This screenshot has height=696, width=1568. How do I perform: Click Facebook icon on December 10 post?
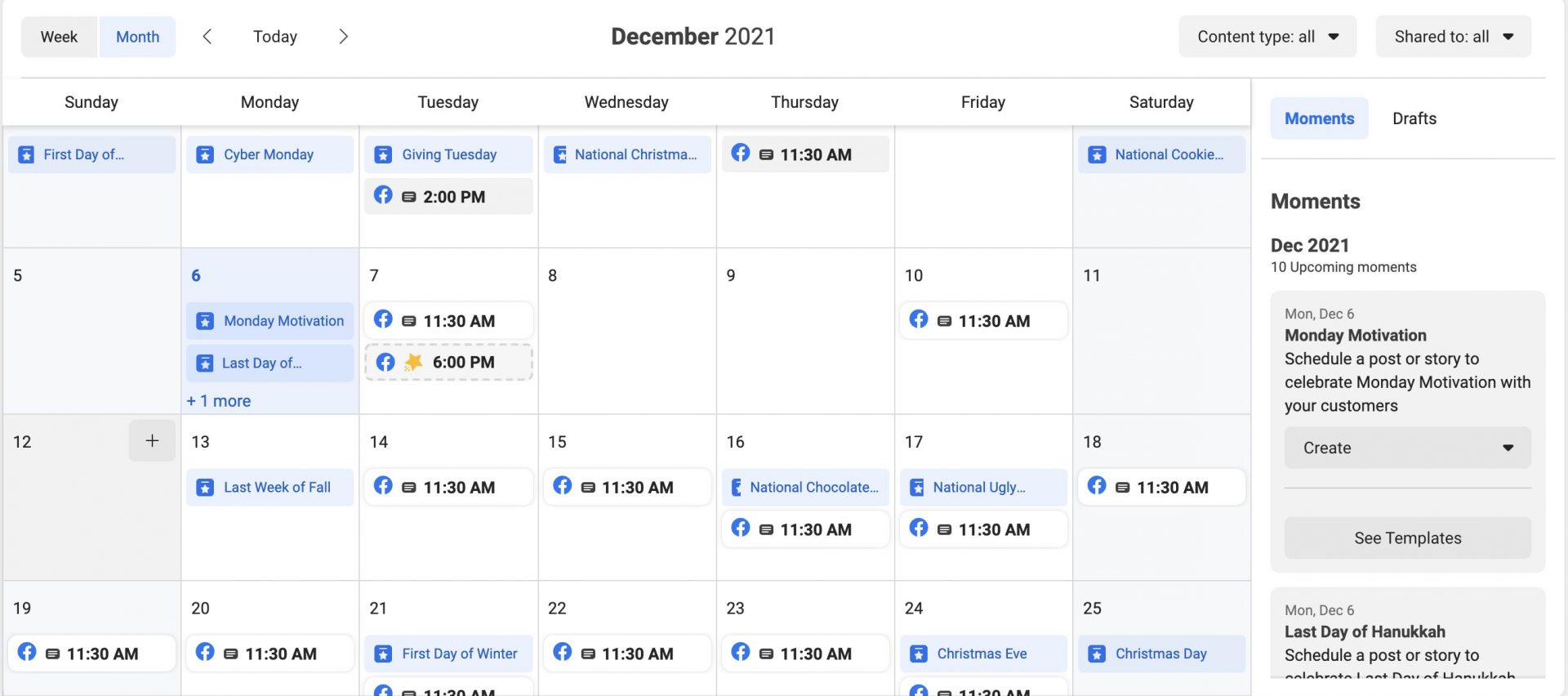[x=919, y=319]
